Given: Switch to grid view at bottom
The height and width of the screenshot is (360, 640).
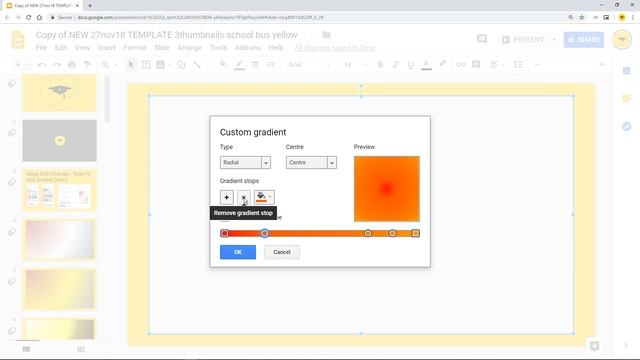Looking at the screenshot, I should [x=81, y=349].
